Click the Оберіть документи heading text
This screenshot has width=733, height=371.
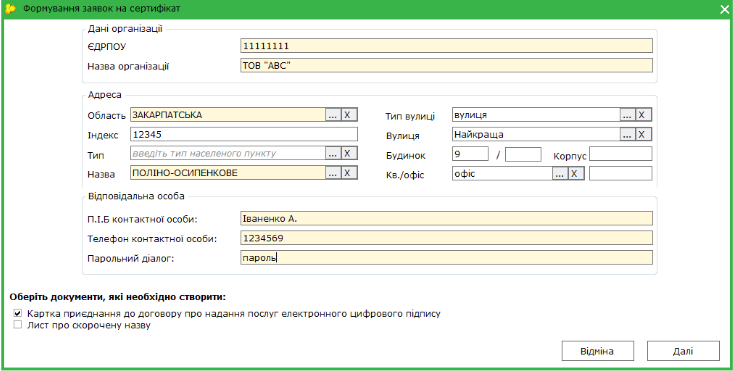(117, 297)
